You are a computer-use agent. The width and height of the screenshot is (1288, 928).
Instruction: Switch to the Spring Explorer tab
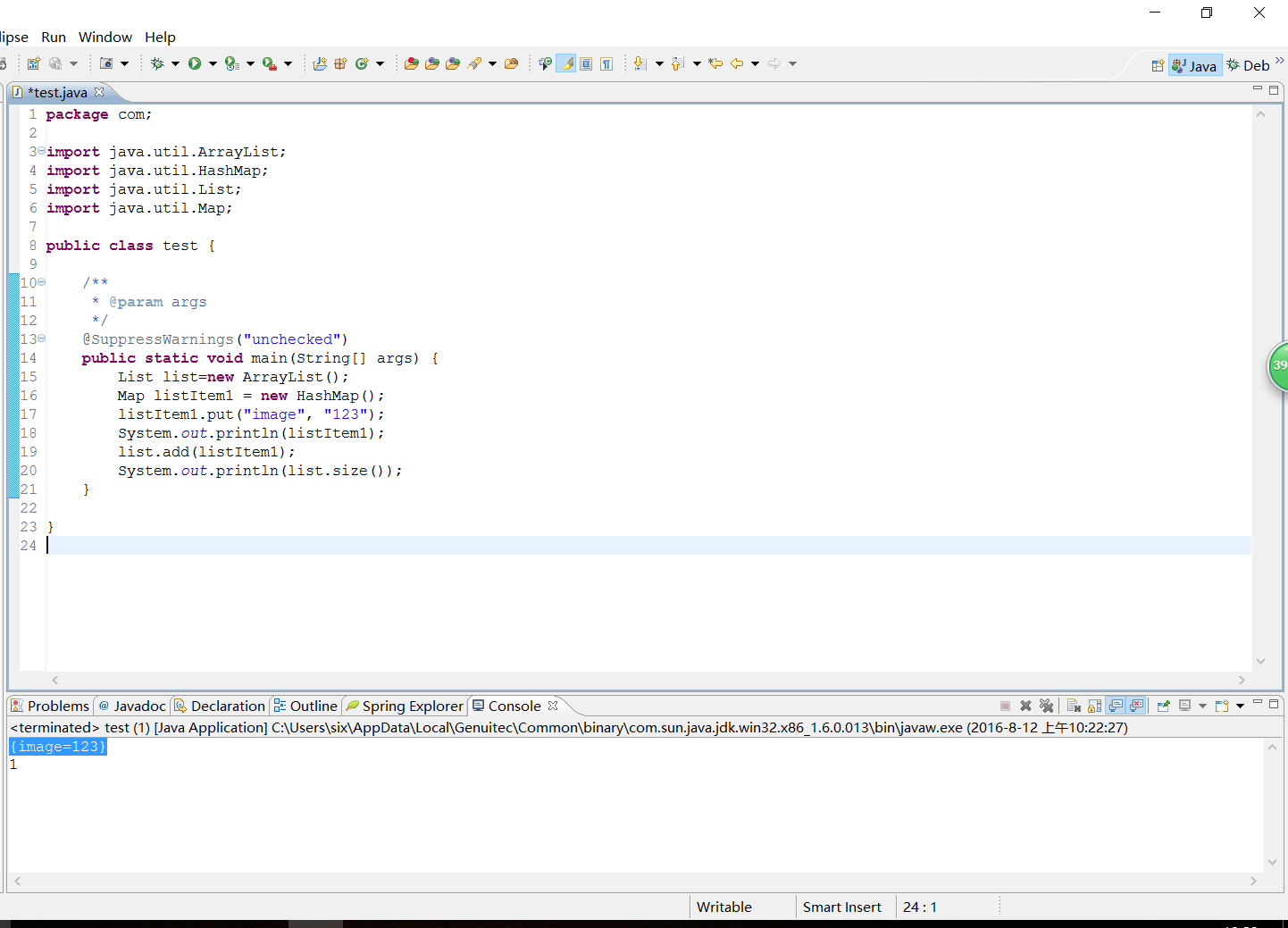[405, 706]
